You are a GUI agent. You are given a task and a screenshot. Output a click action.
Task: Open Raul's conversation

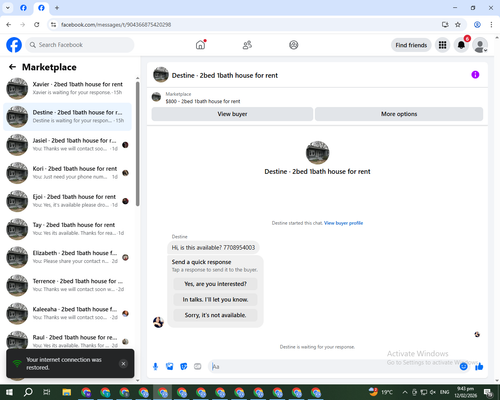pos(68,341)
